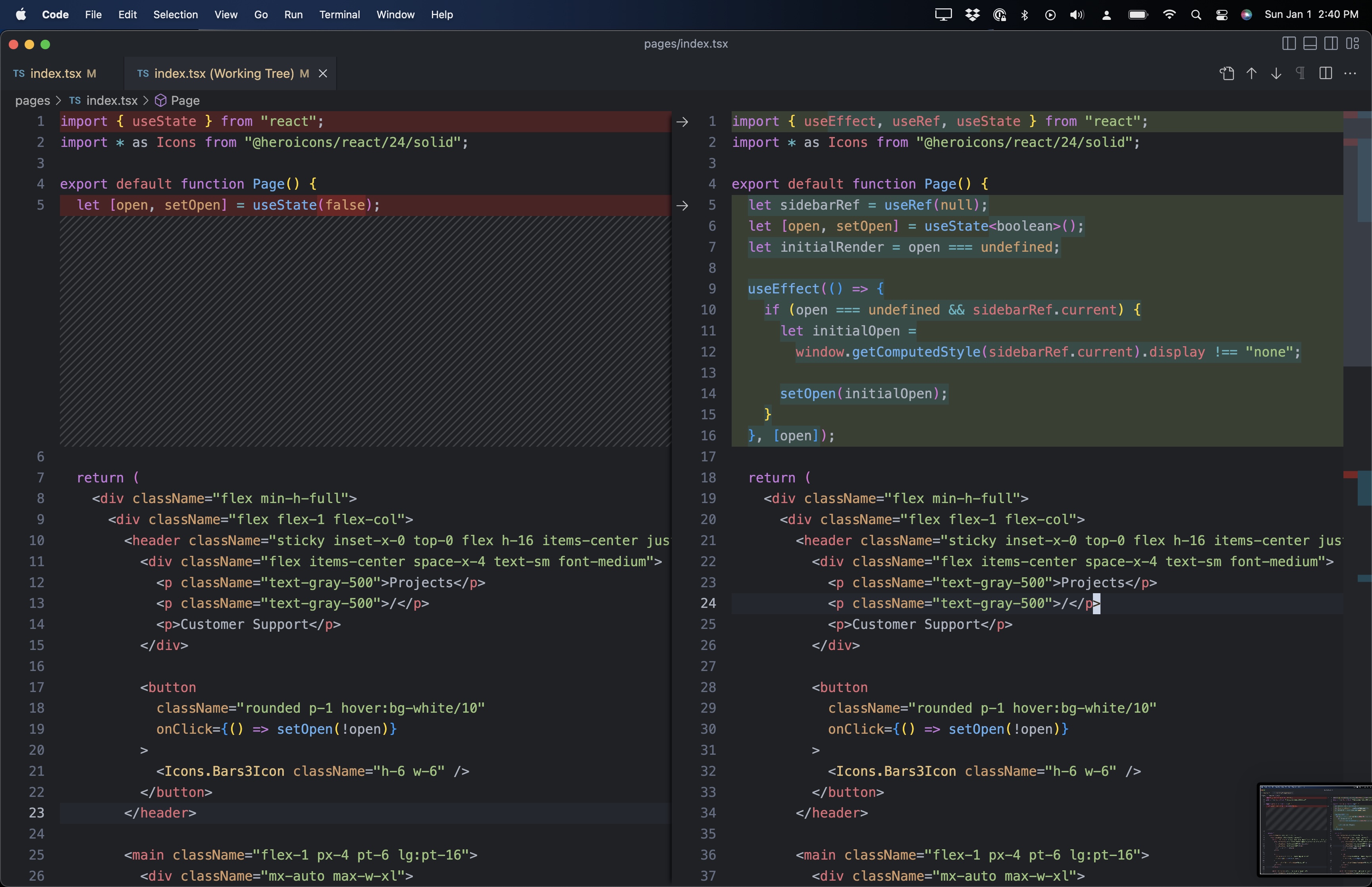Click 'useState(false)' in the original pane
The width and height of the screenshot is (1372, 887).
click(312, 206)
